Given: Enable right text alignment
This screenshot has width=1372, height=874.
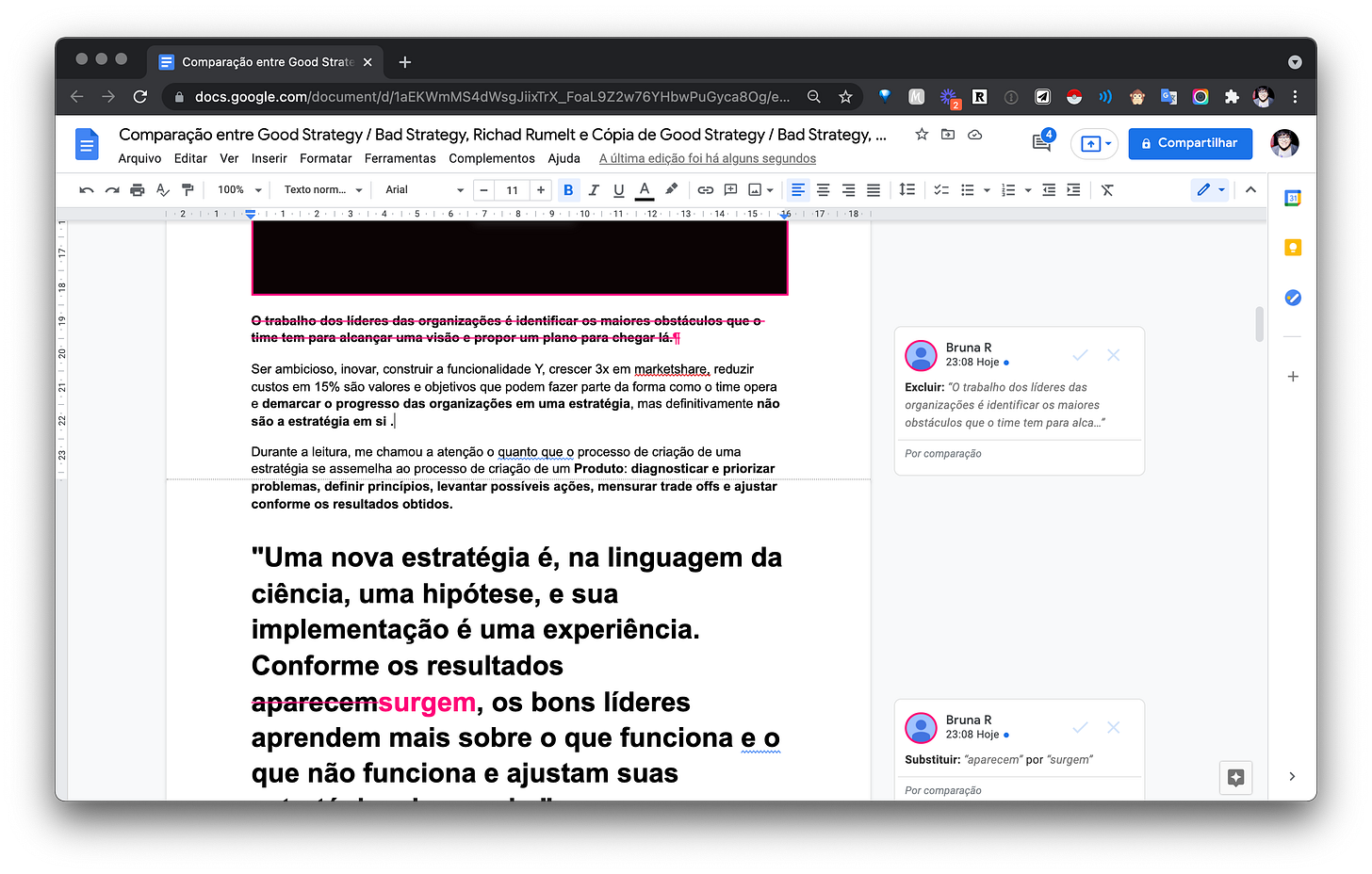Looking at the screenshot, I should click(x=848, y=190).
